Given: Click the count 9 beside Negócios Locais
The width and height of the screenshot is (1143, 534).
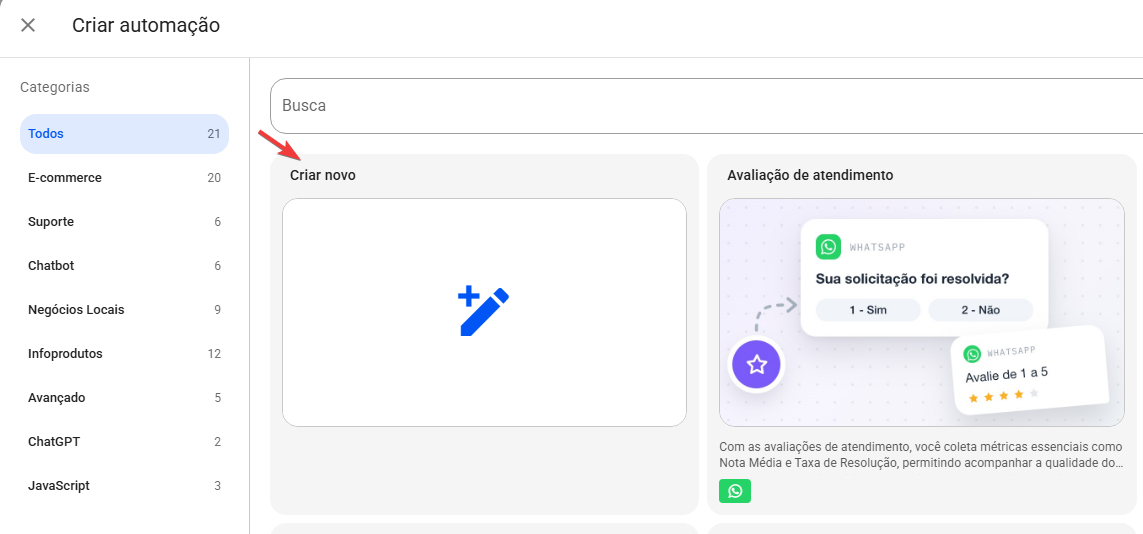Looking at the screenshot, I should click(217, 310).
